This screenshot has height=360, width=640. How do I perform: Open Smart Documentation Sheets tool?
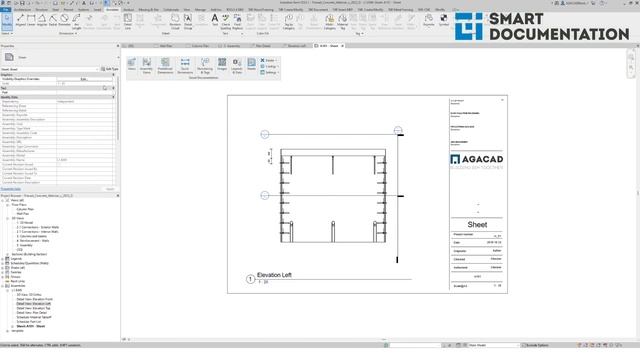[251, 64]
